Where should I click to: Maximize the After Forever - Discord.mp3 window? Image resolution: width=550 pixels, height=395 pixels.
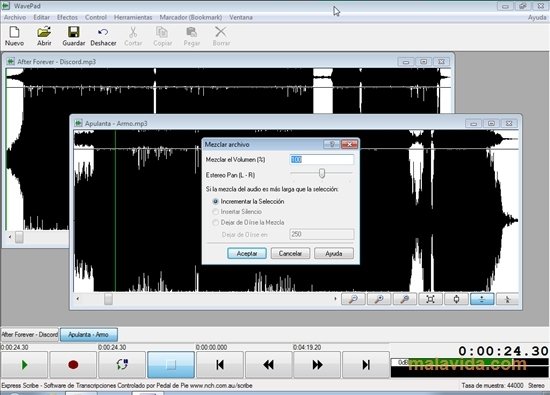tap(424, 62)
